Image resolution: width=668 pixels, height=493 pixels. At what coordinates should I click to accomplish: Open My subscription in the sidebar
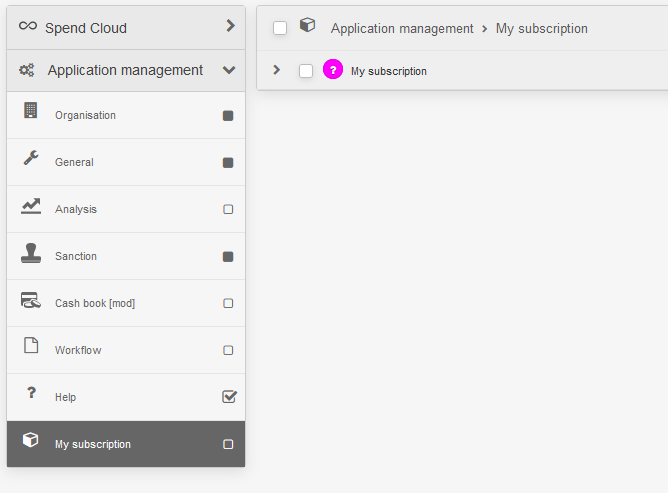pos(93,444)
